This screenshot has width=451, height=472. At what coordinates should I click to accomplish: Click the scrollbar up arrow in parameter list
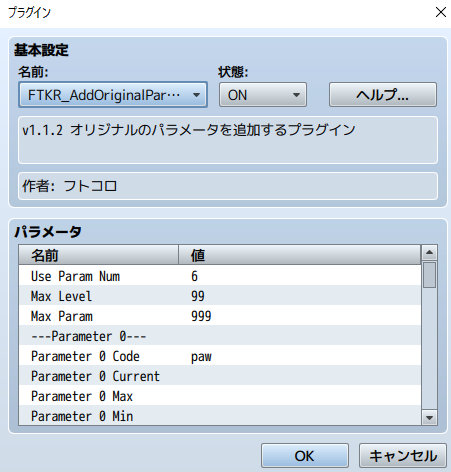[429, 253]
